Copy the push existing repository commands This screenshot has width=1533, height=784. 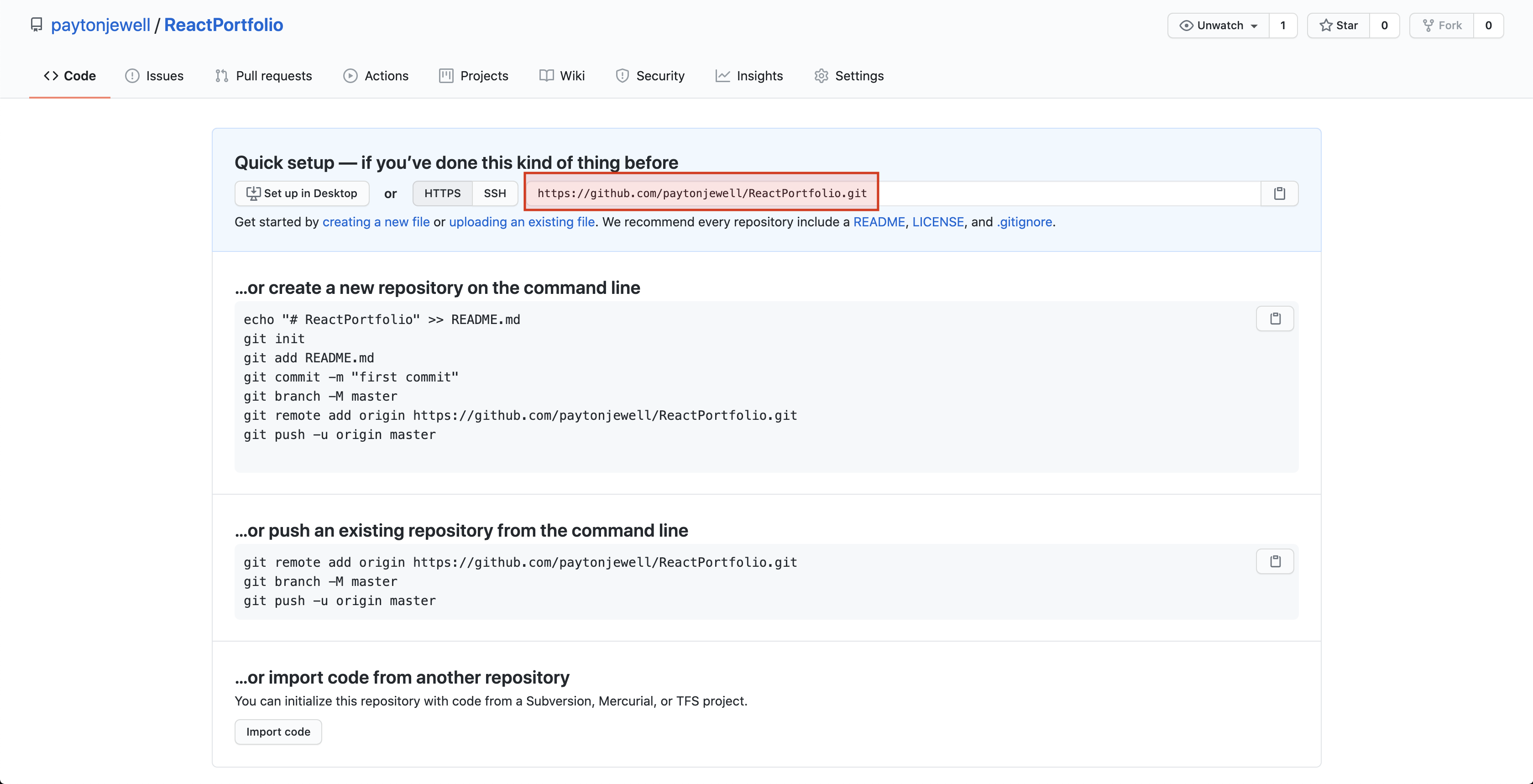click(x=1275, y=561)
